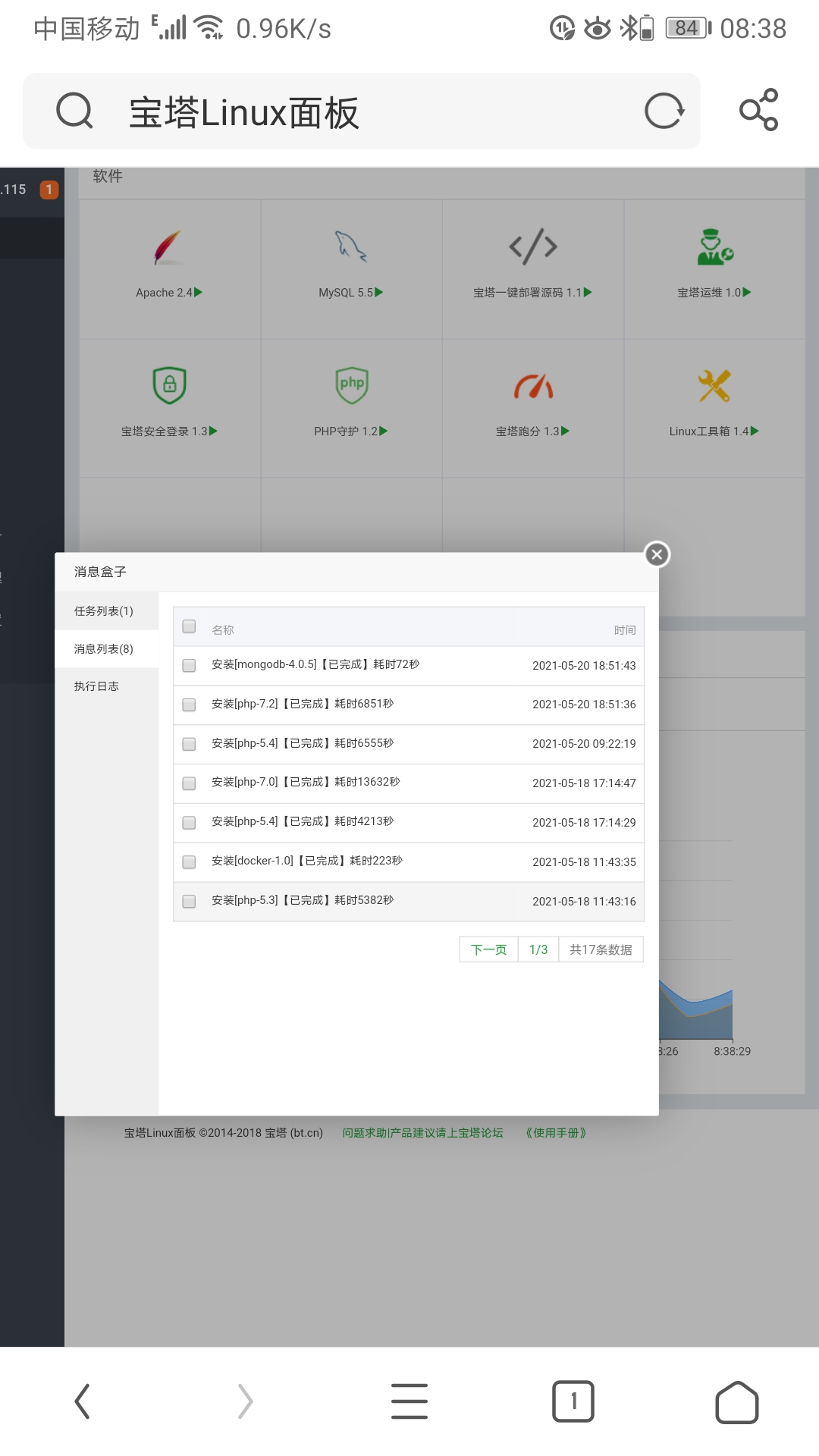Image resolution: width=819 pixels, height=1456 pixels.
Task: Tap the orange notification badge 1
Action: [x=49, y=190]
